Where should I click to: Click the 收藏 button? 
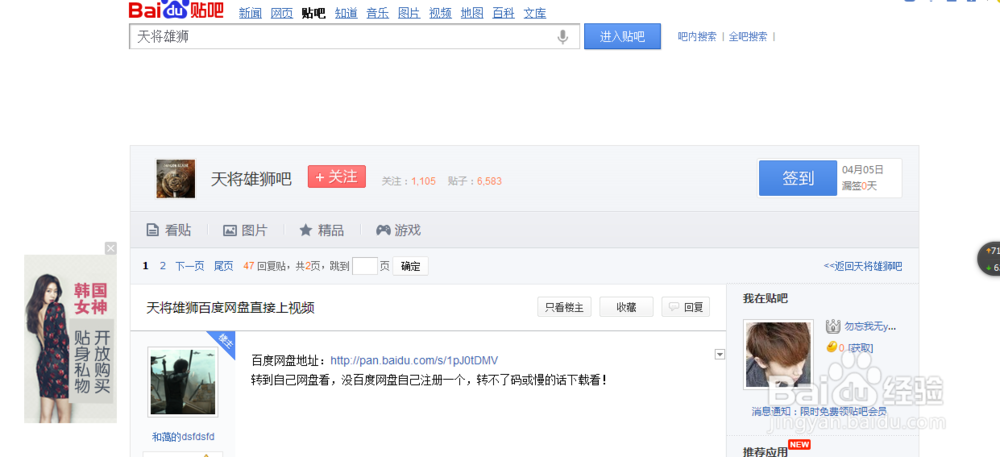626,307
